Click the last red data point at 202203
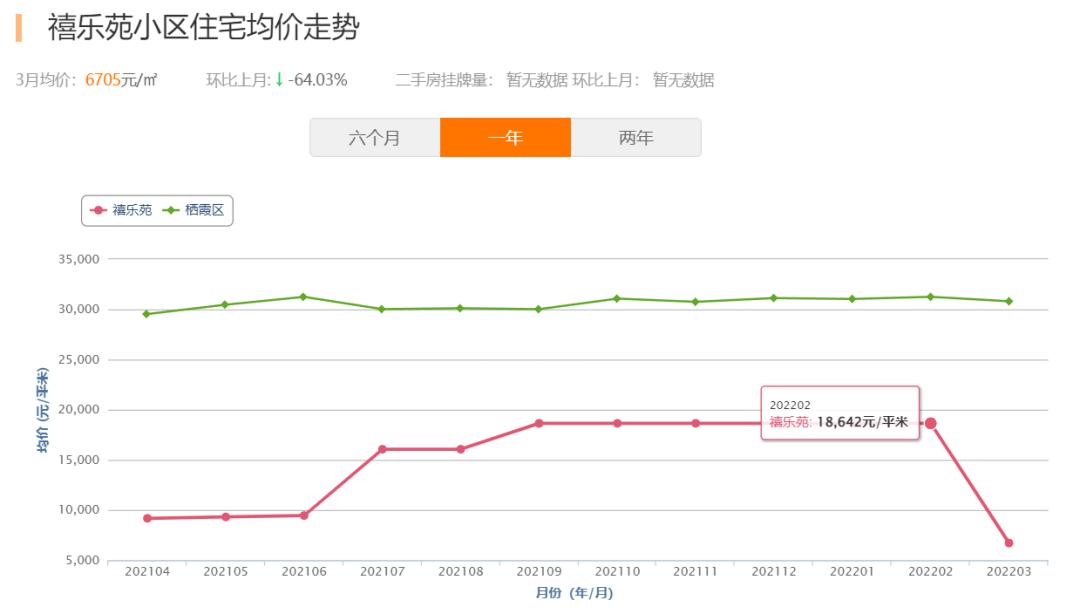The width and height of the screenshot is (1080, 614). coord(1010,542)
